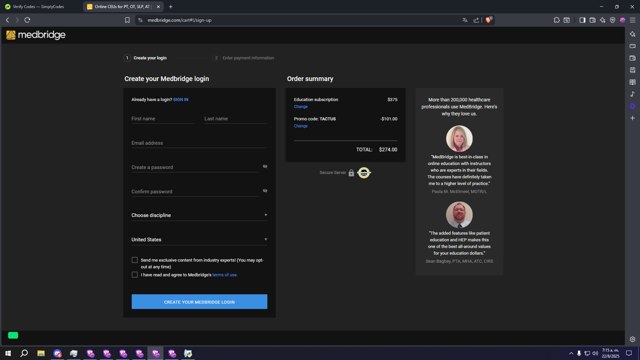
Task: Click the secure server badge icon
Action: click(364, 173)
